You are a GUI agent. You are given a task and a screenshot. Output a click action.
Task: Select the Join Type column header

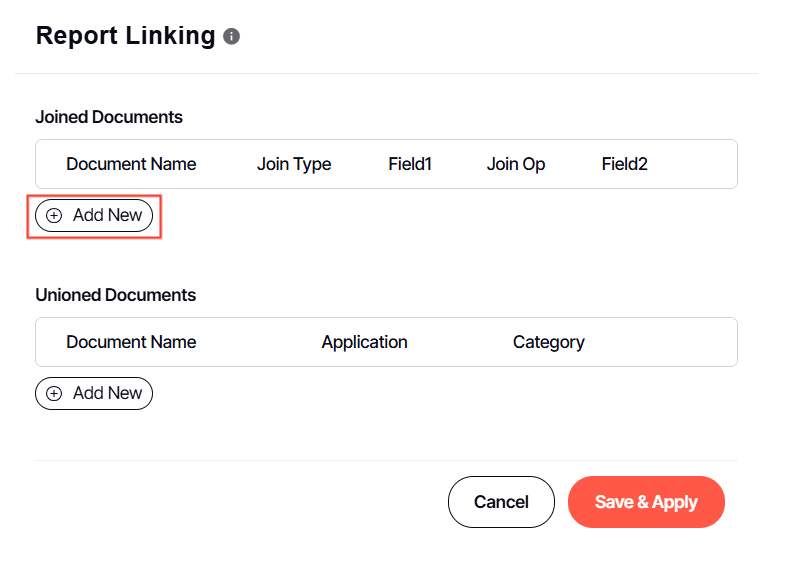294,164
